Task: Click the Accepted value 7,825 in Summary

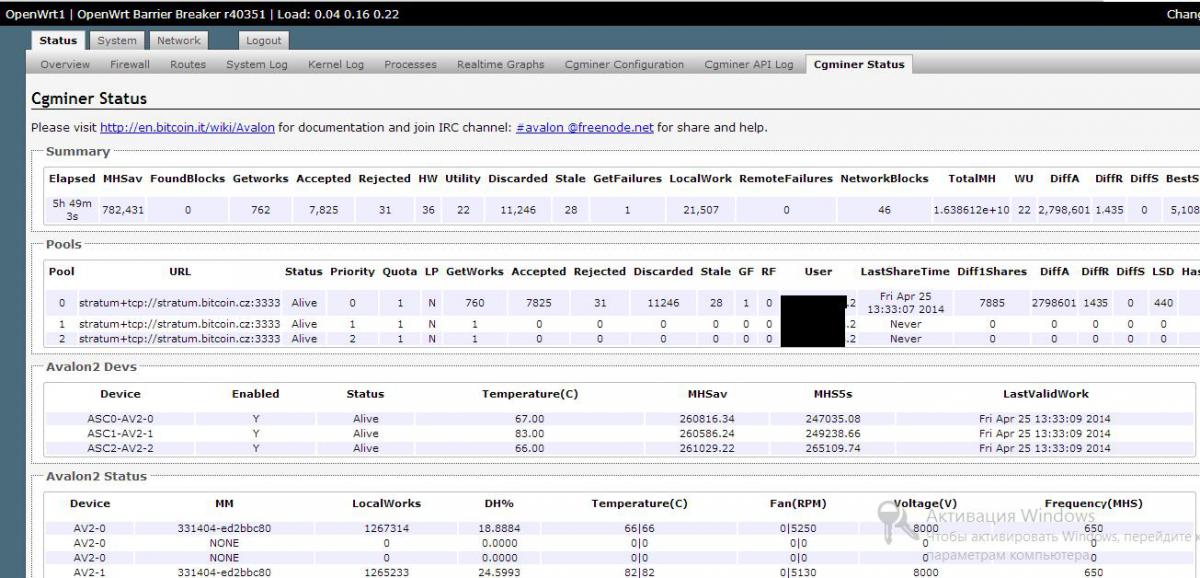Action: [324, 210]
